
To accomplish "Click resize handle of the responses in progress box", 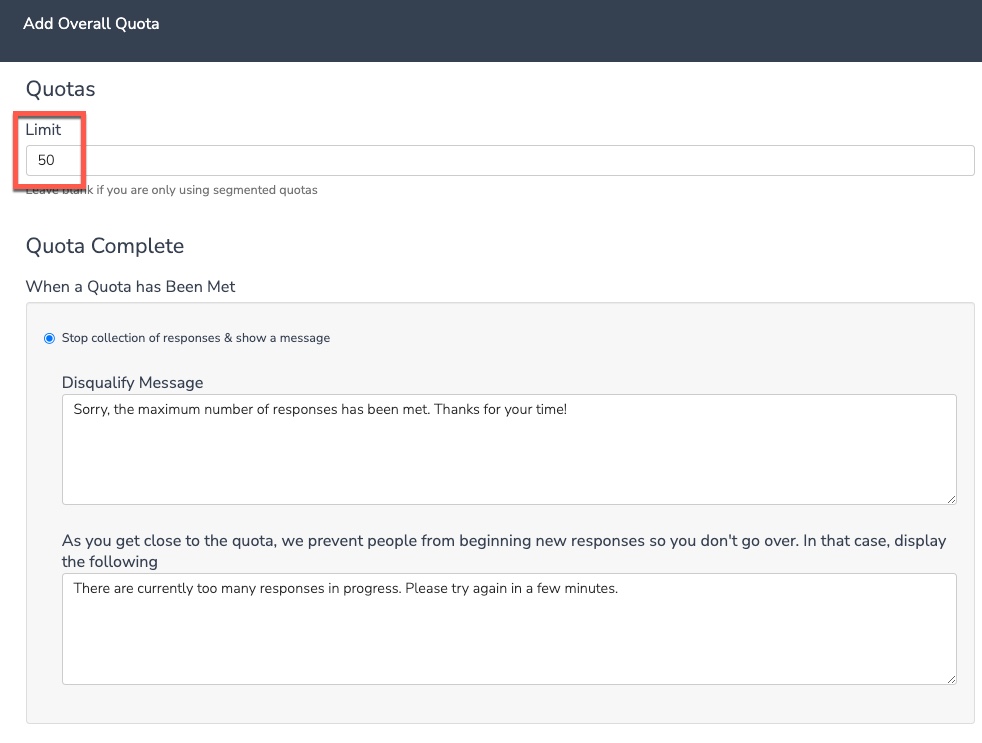I will click(951, 678).
